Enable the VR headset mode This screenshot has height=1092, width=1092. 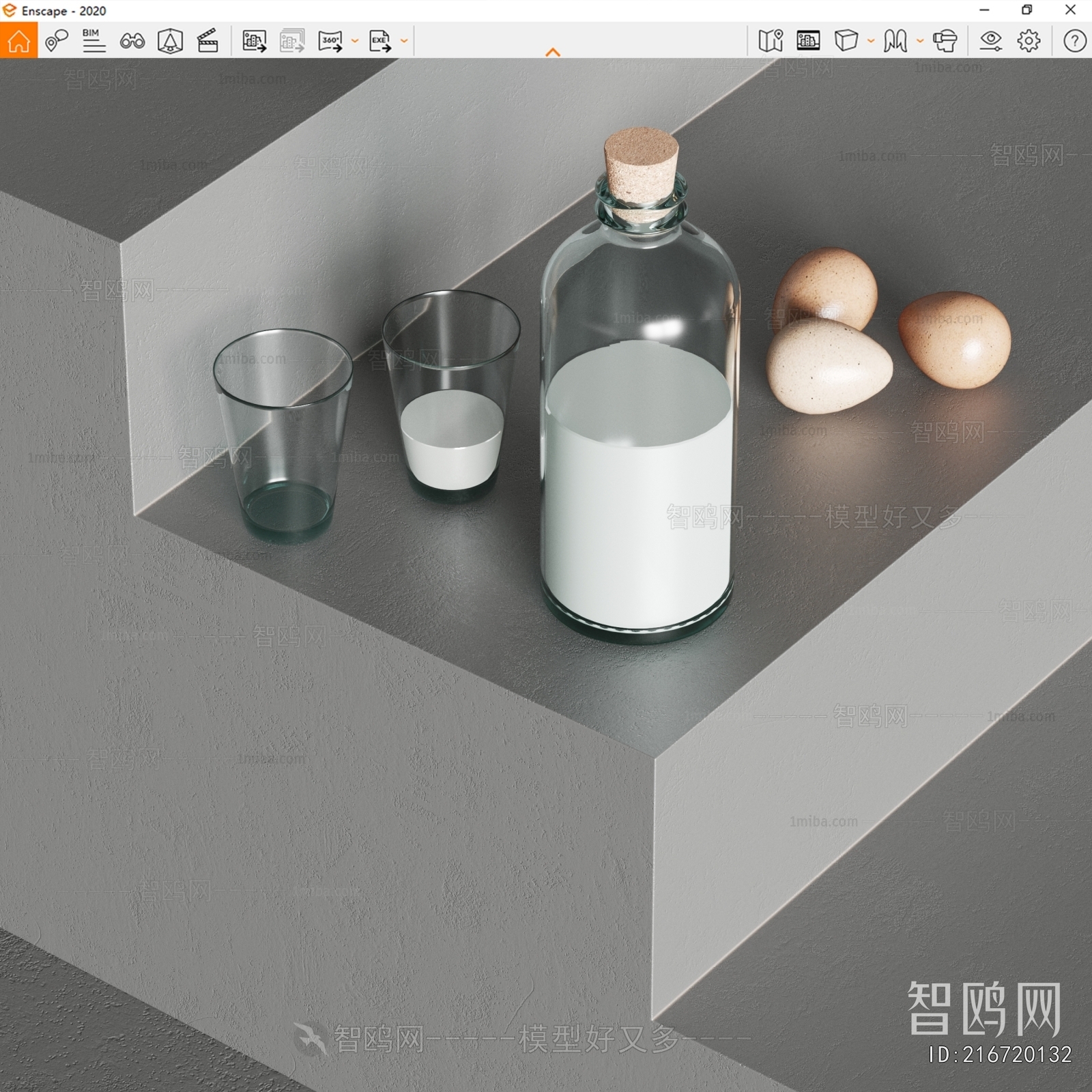coord(945,41)
